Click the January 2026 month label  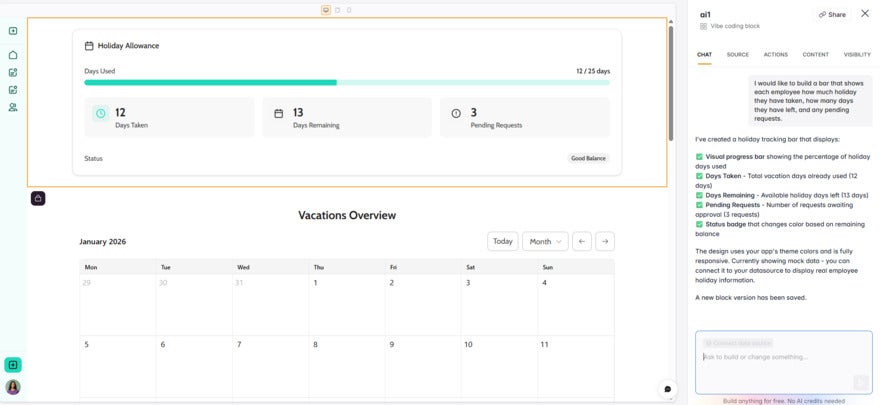point(103,242)
